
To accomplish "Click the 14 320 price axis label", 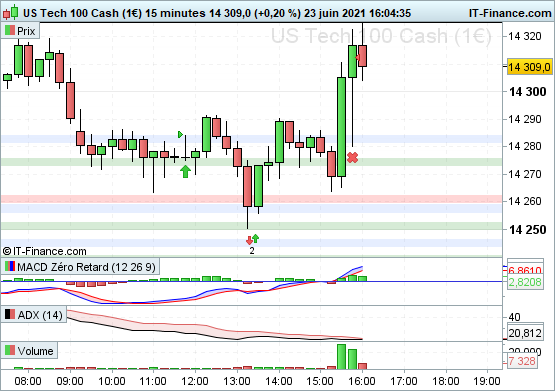I will (x=525, y=36).
